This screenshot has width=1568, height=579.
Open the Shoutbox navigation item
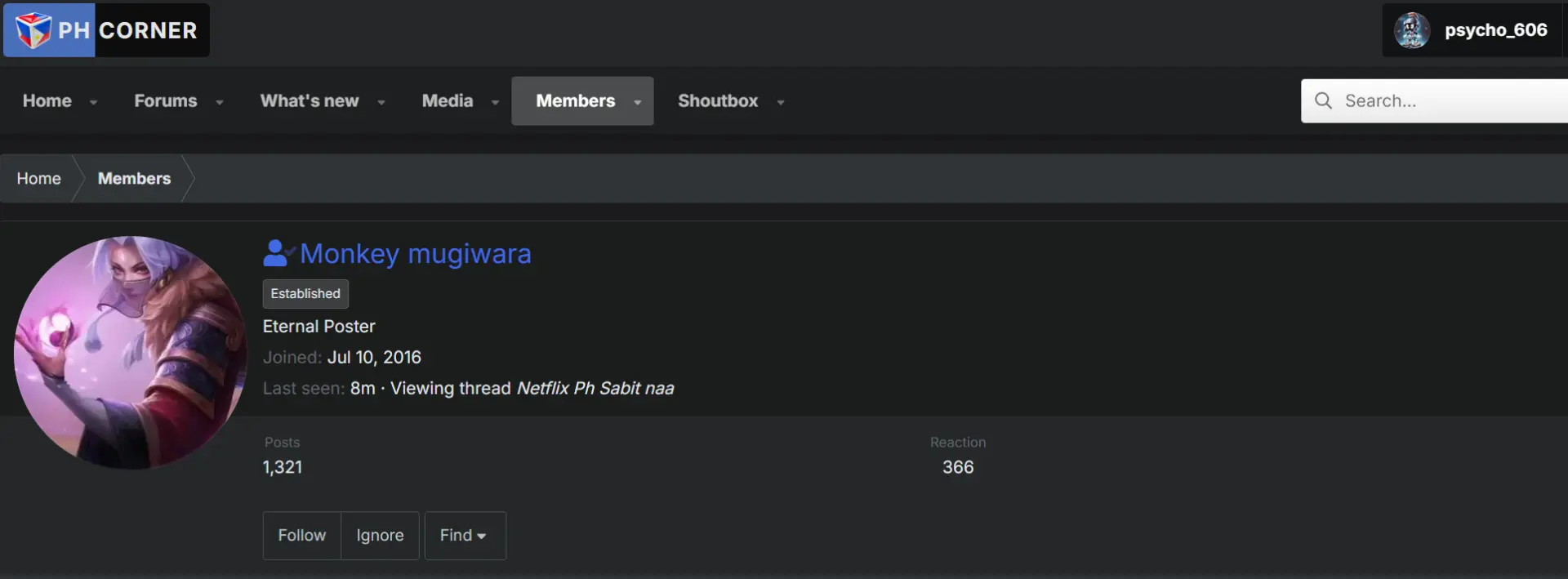(x=718, y=100)
